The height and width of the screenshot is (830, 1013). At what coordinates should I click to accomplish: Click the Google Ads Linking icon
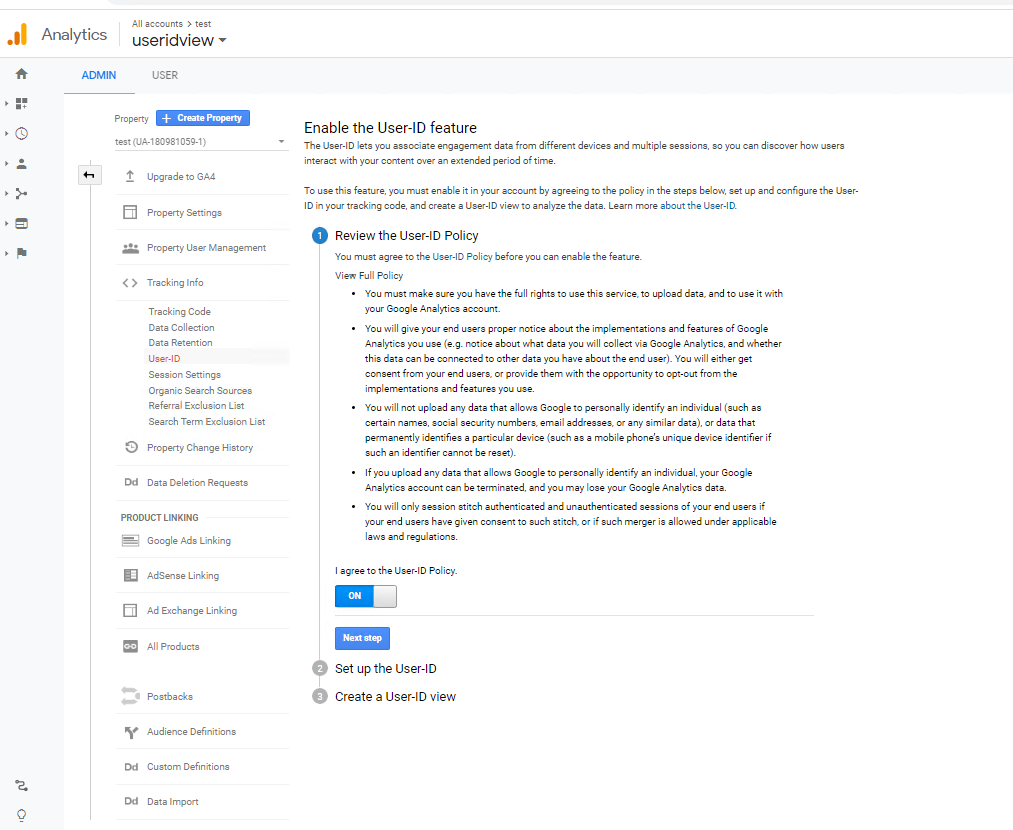click(x=131, y=541)
